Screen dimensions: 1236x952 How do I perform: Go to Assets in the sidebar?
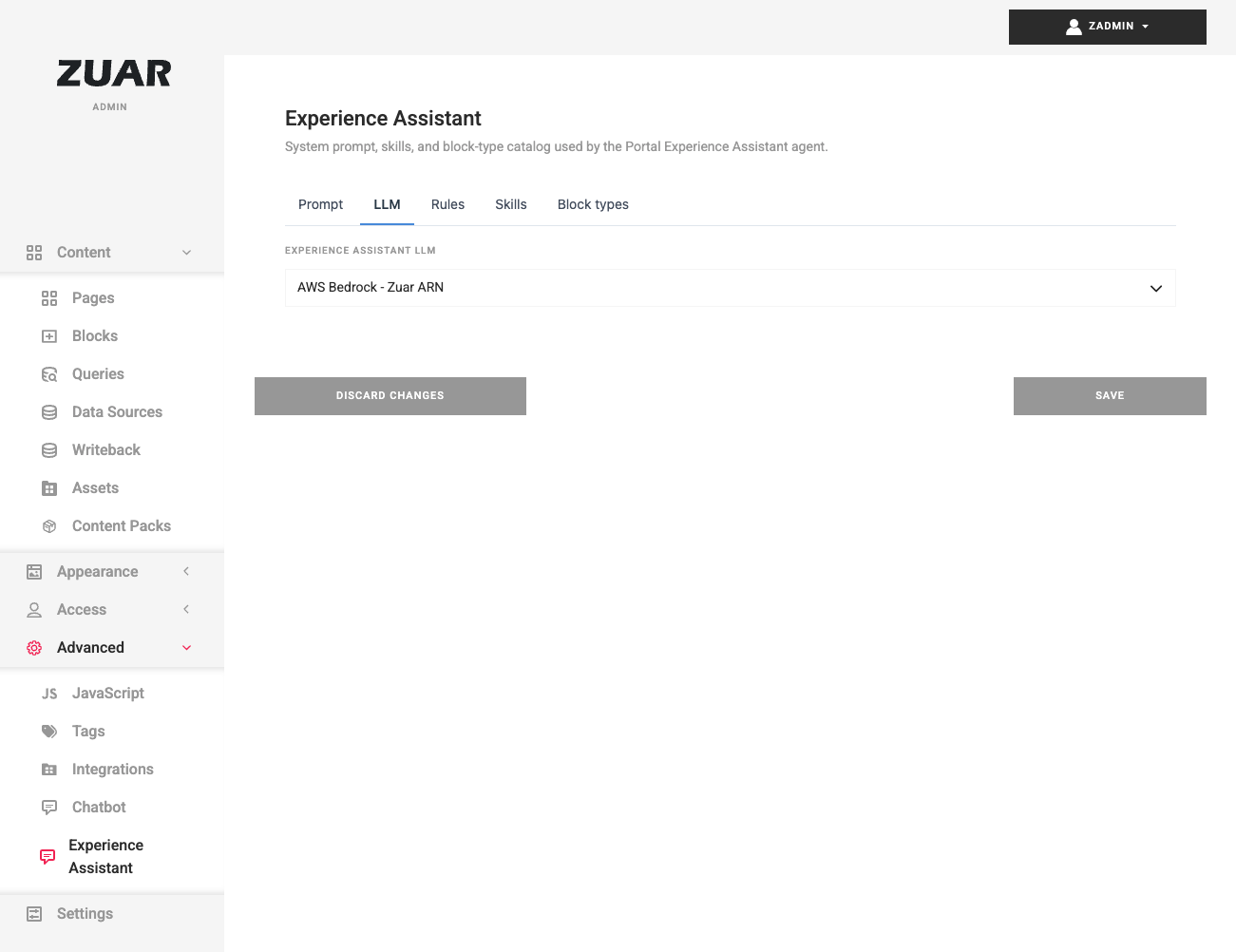tap(95, 488)
